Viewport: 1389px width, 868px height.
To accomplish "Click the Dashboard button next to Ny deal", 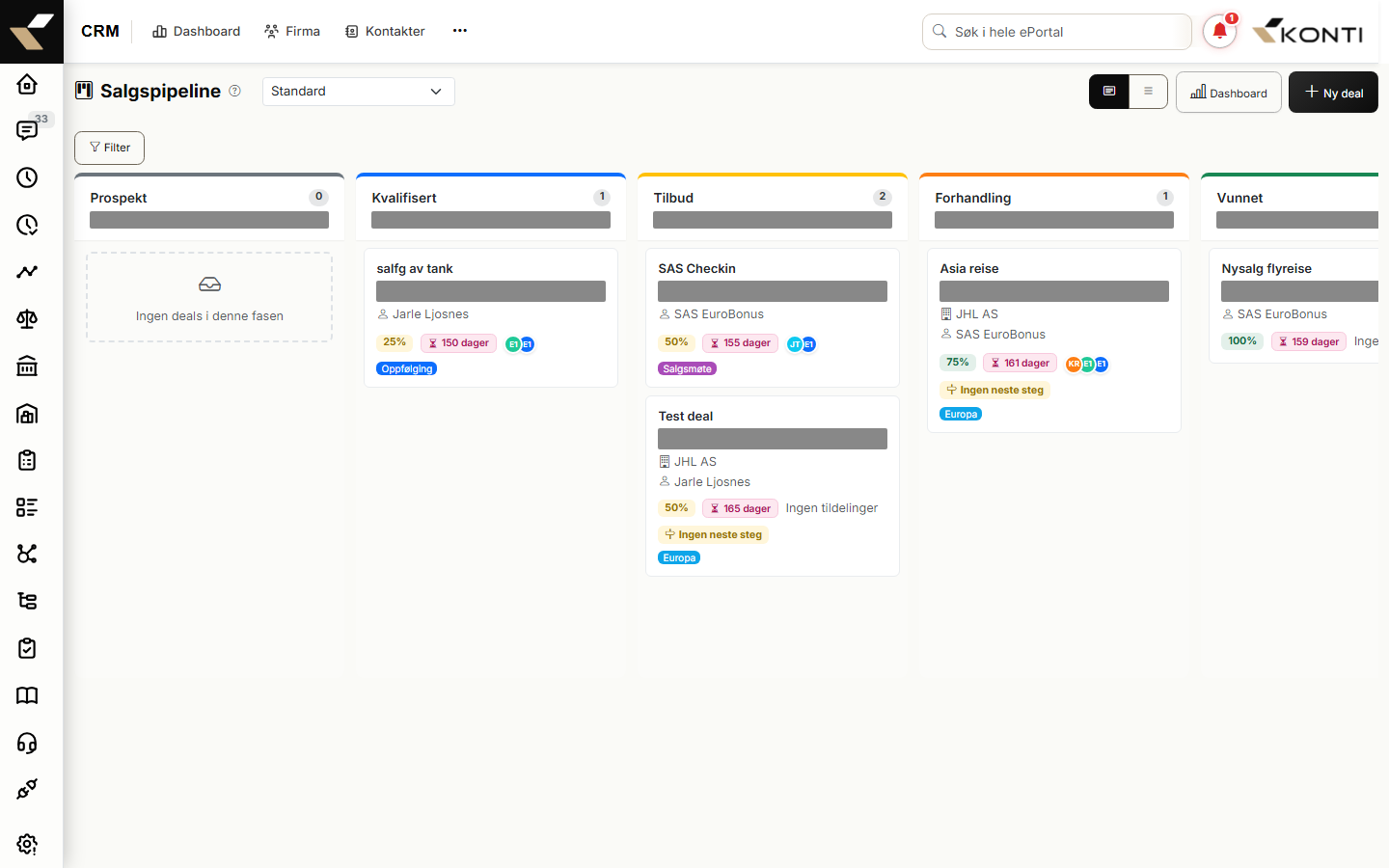I will 1229,93.
